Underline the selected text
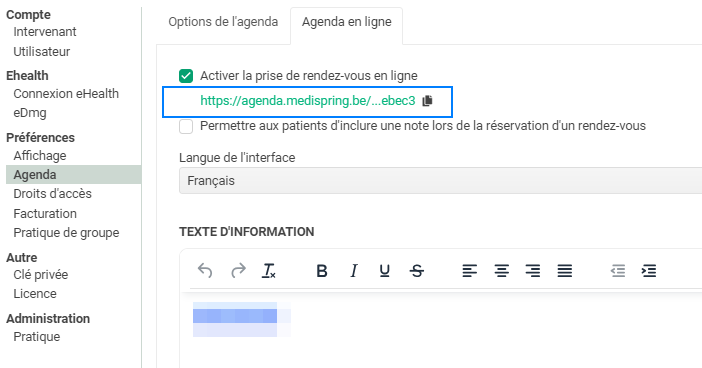This screenshot has width=702, height=368. [384, 271]
